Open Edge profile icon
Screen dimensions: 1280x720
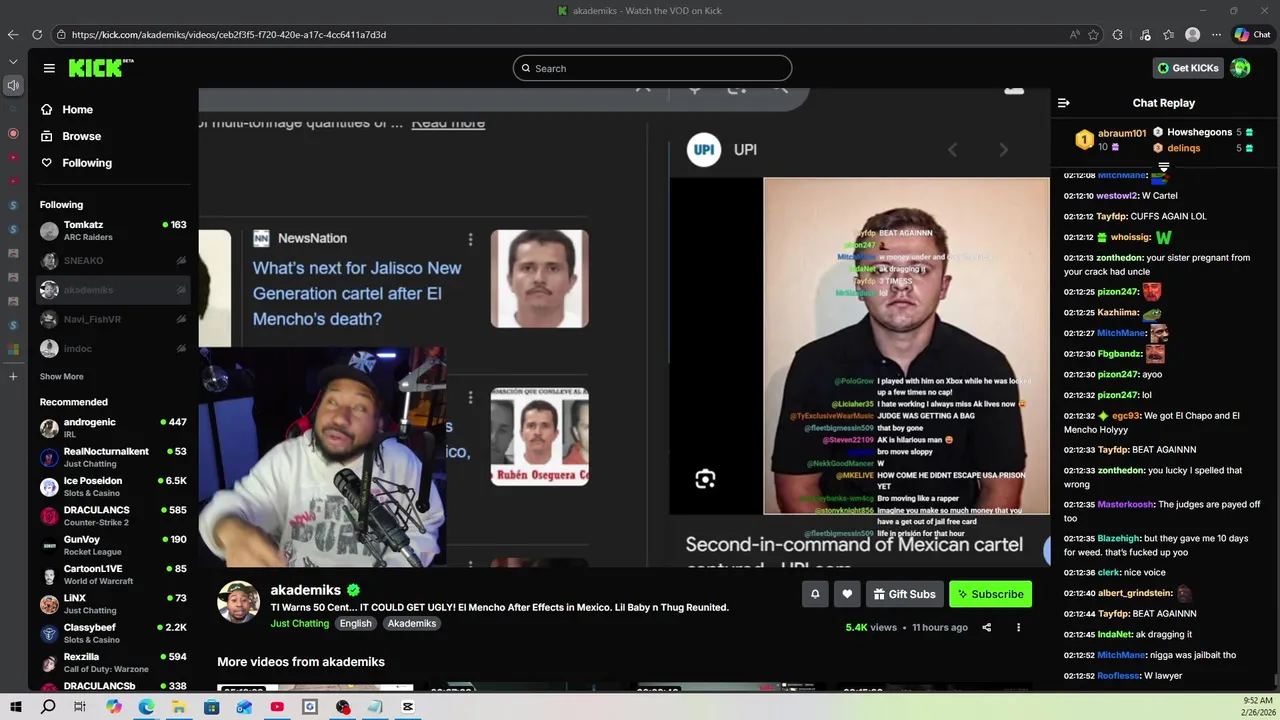coord(1192,34)
